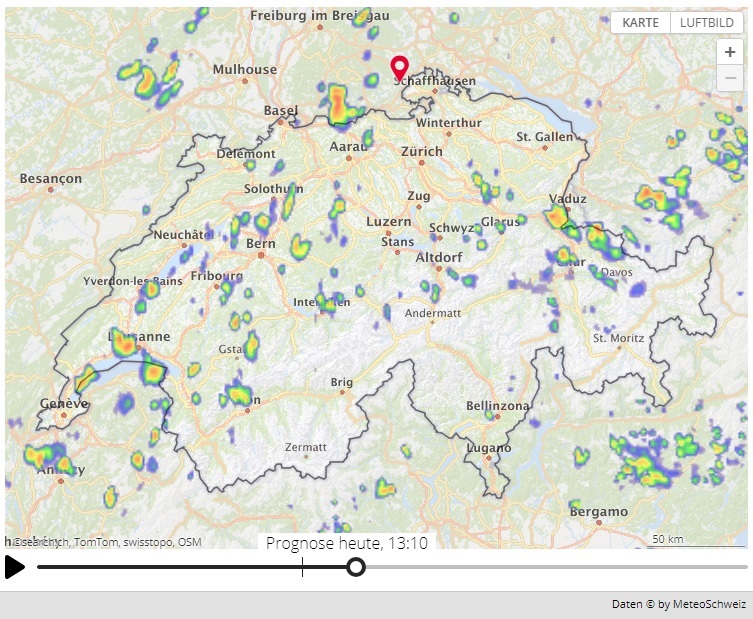753x619 pixels.
Task: Click the Aarau label
Action: [348, 146]
